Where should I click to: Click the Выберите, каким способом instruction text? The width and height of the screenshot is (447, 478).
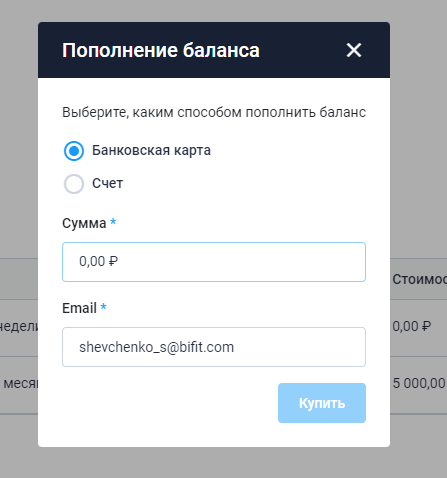214,113
